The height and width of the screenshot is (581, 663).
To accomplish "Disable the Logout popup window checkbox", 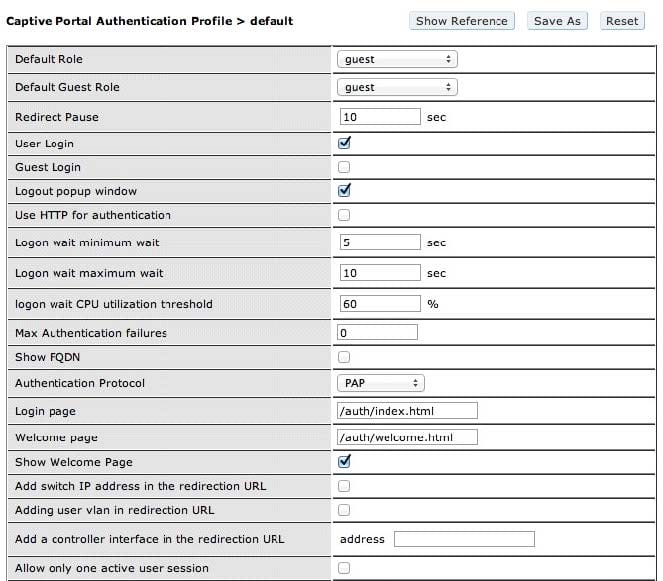I will pyautogui.click(x=344, y=190).
